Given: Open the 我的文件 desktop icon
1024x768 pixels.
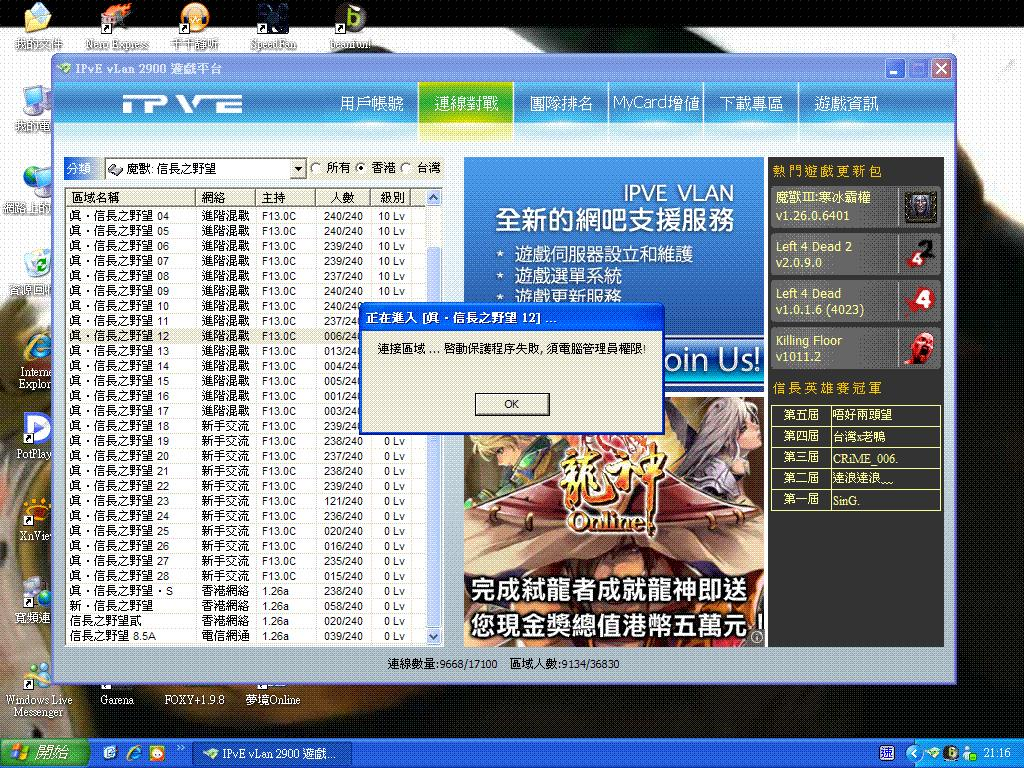Looking at the screenshot, I should [x=38, y=26].
